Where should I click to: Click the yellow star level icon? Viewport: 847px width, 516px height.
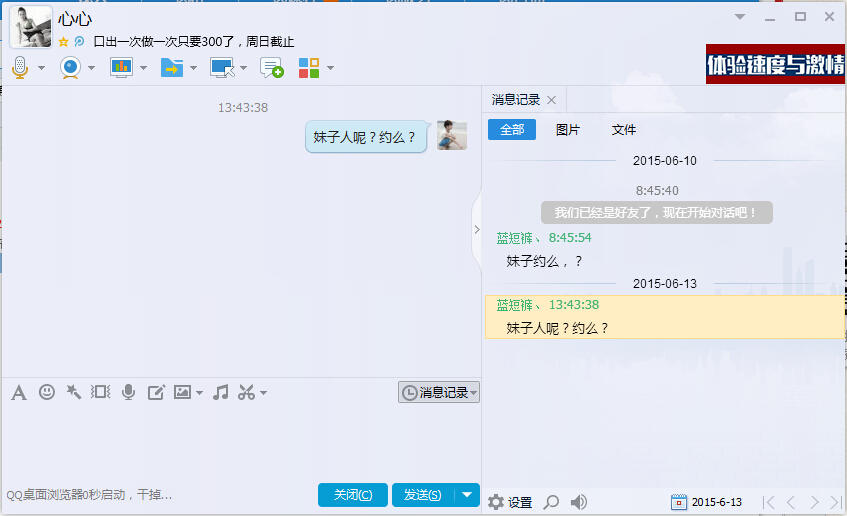coord(64,42)
